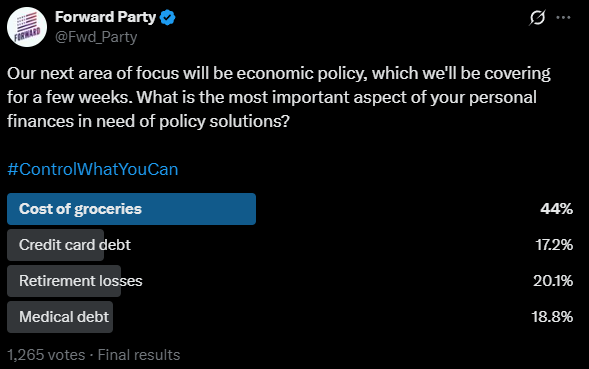Image resolution: width=589 pixels, height=369 pixels.
Task: Click the Final results label
Action: pyautogui.click(x=139, y=355)
